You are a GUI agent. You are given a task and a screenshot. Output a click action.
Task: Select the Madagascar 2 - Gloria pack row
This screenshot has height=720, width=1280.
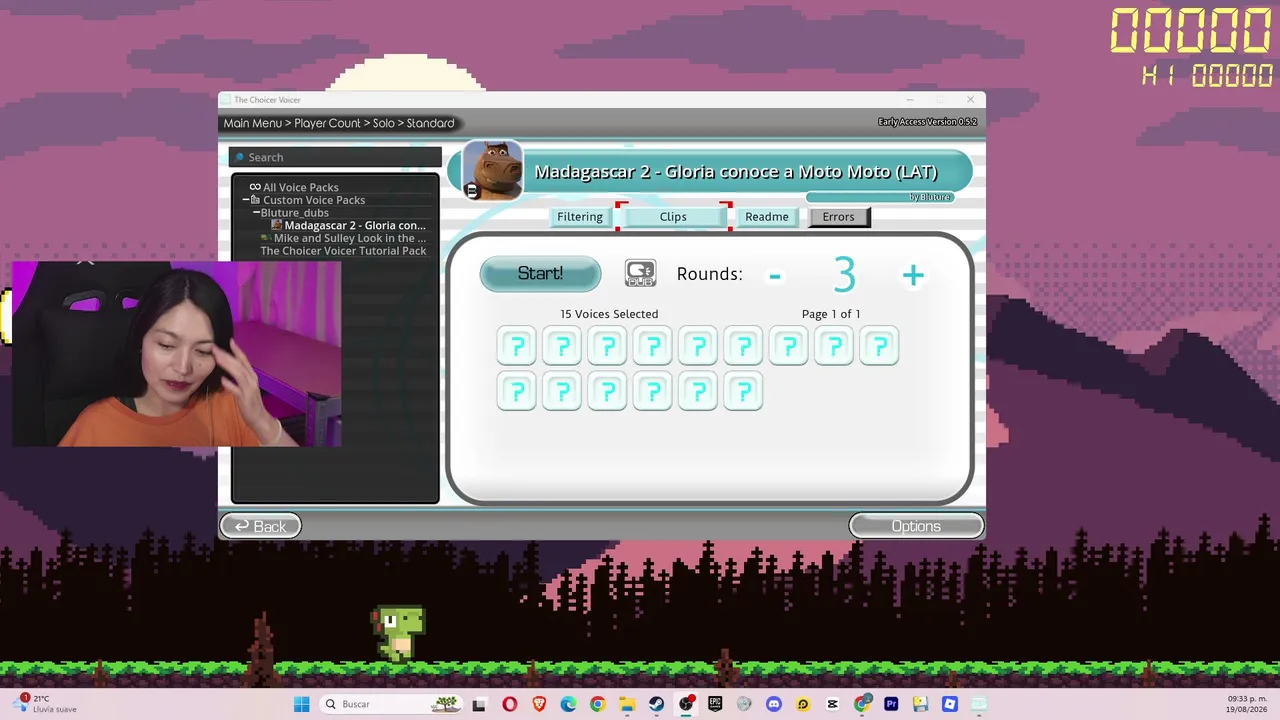click(349, 226)
